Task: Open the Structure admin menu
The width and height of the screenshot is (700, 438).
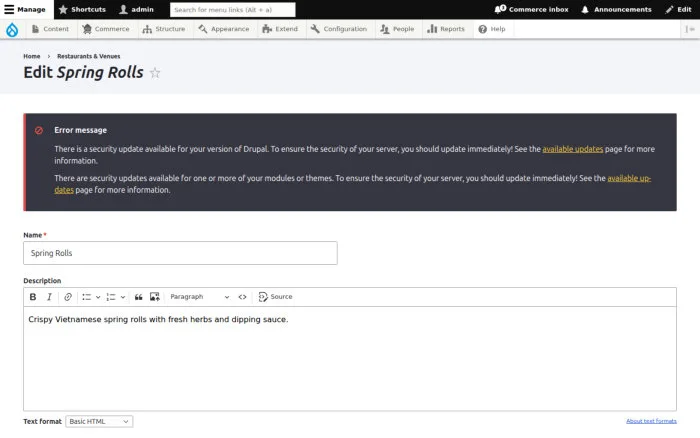Action: (163, 29)
